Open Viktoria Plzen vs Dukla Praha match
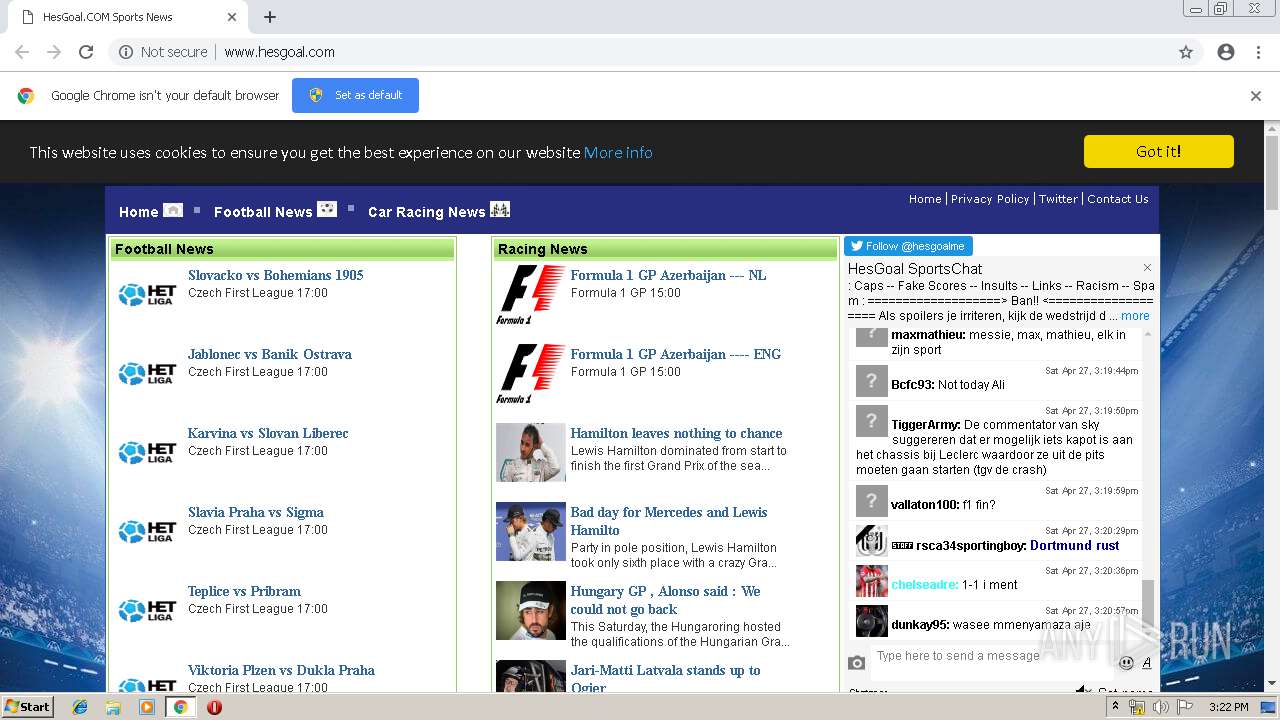 click(281, 670)
